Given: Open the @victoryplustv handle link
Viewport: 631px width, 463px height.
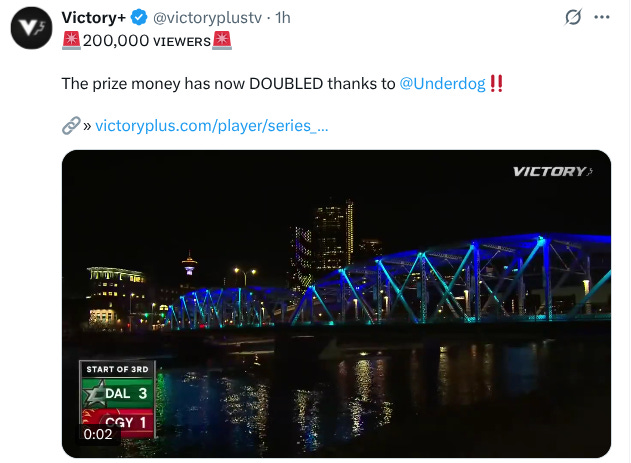Looking at the screenshot, I should 207,18.
